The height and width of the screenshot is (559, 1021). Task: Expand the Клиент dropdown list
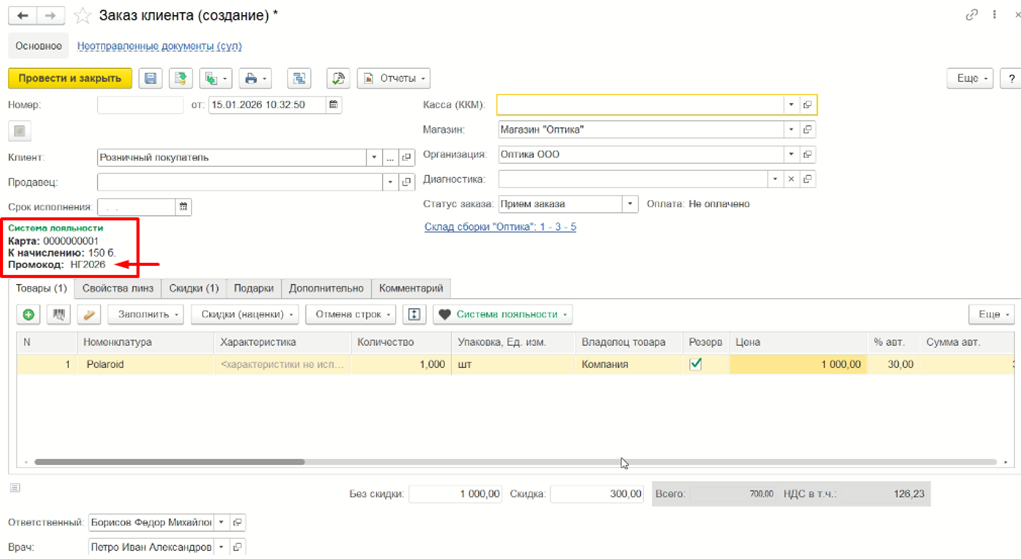[x=374, y=158]
